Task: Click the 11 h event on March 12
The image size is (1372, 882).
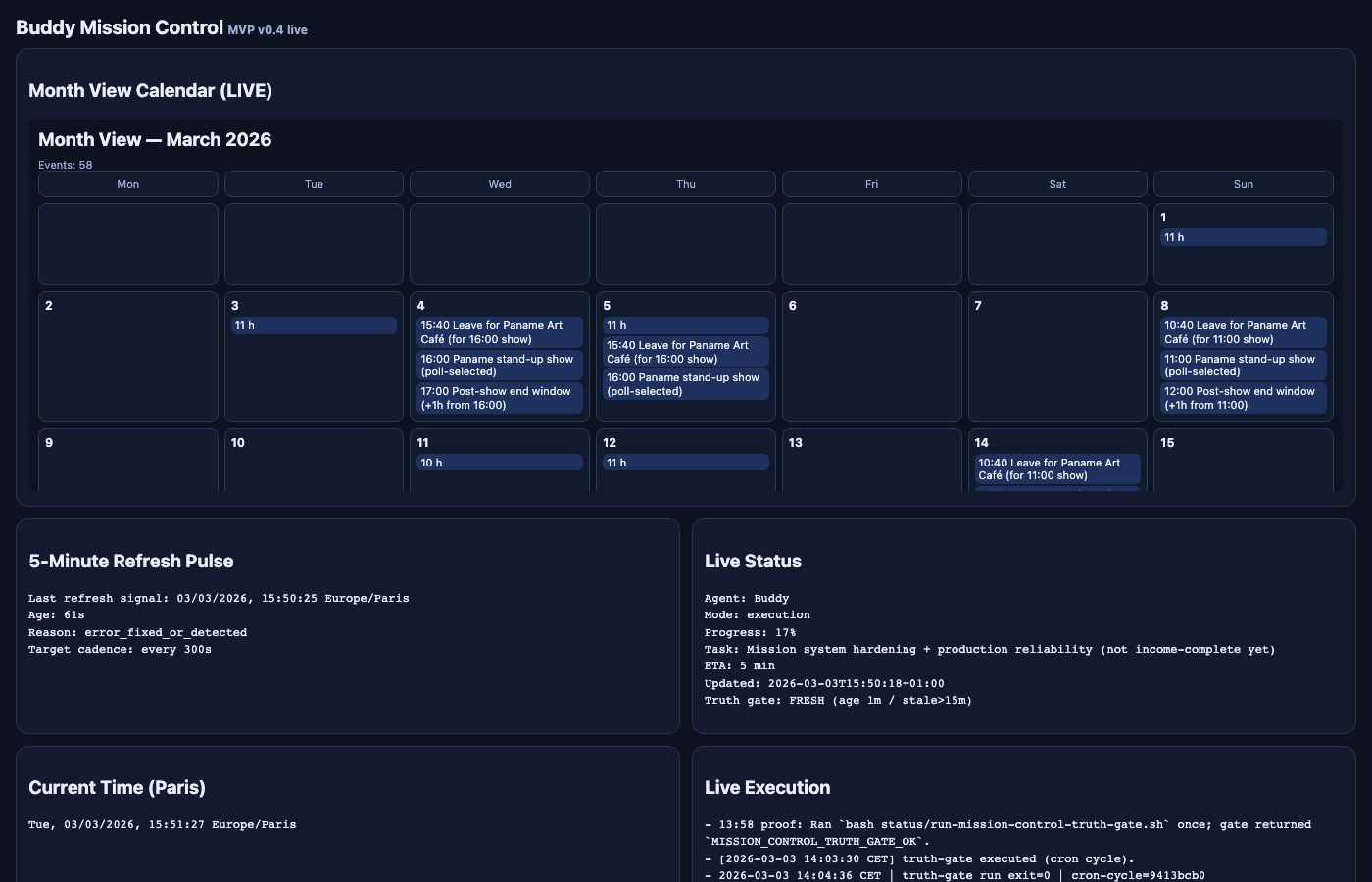Action: (685, 463)
